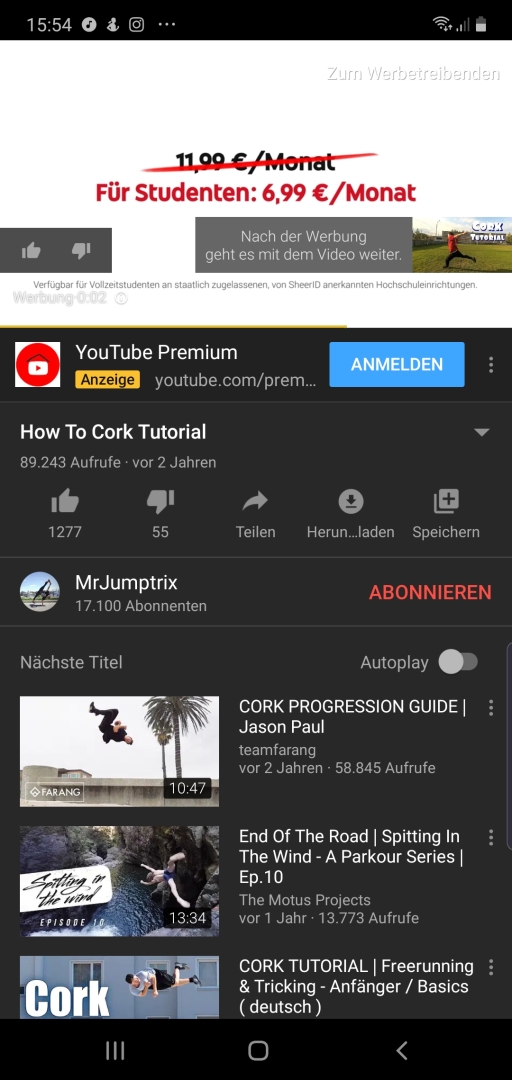
Task: Open options menu for YouTube Premium ad
Action: (x=491, y=364)
